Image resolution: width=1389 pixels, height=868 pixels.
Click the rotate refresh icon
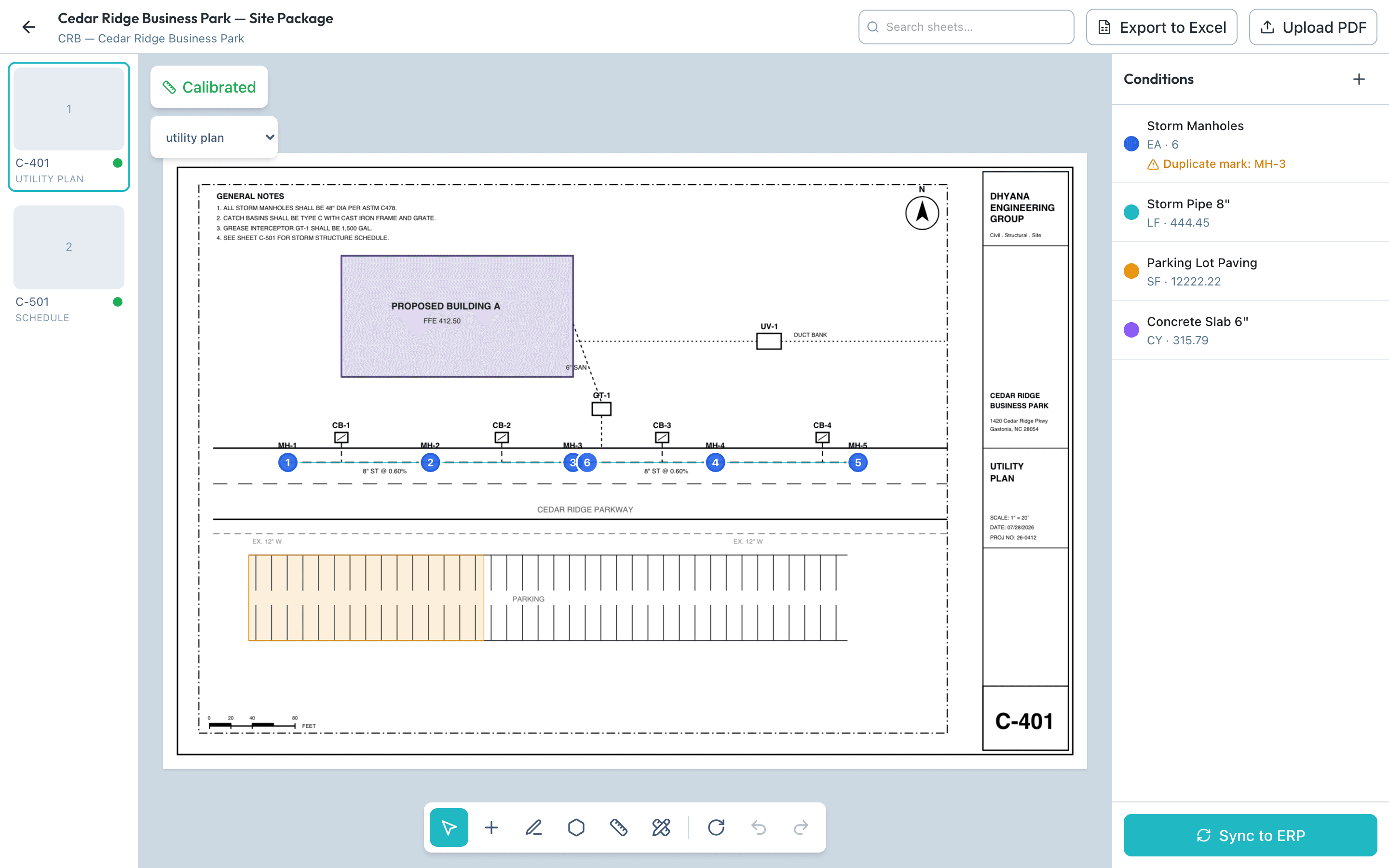(x=716, y=827)
